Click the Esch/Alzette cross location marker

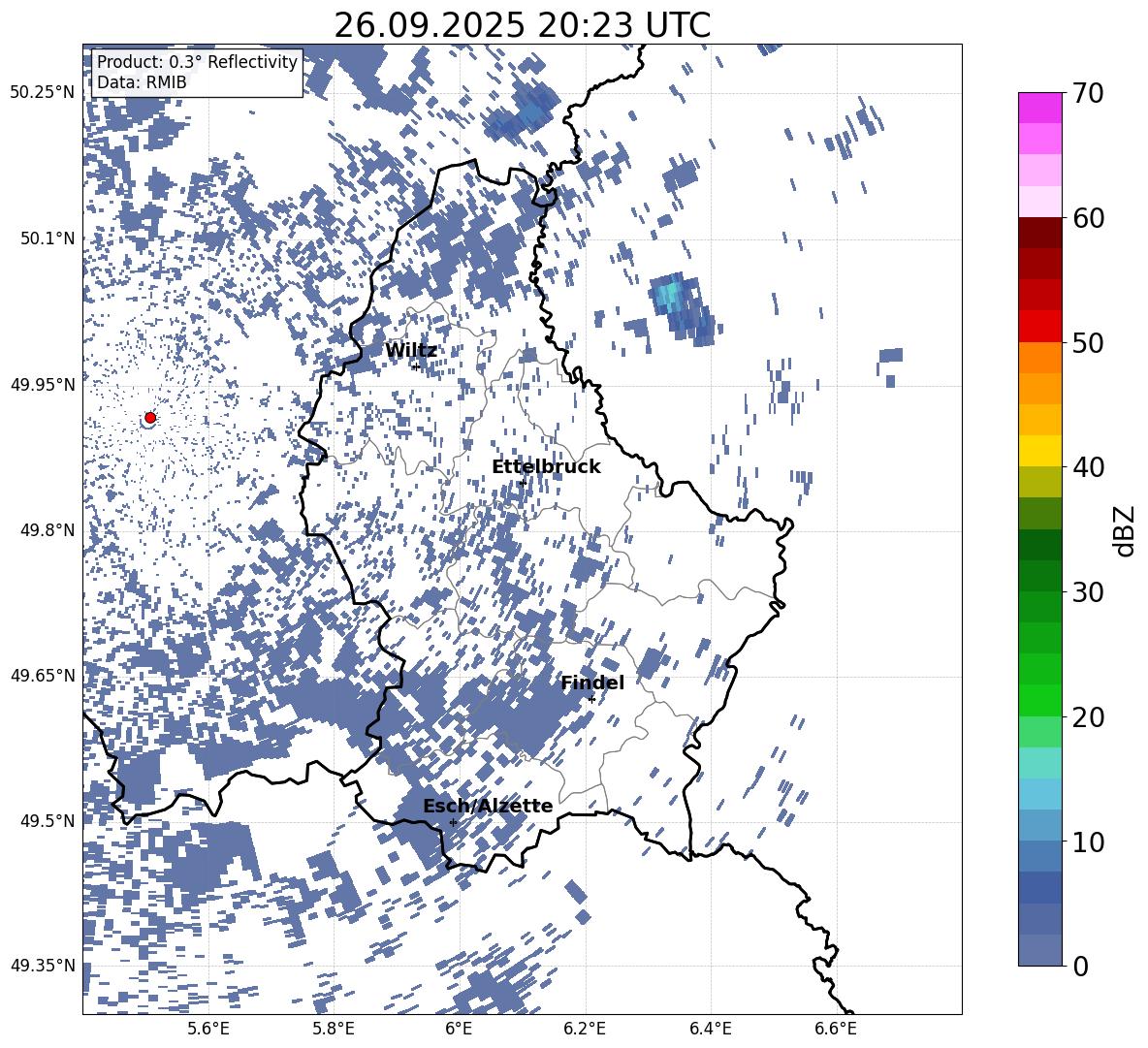(x=453, y=822)
